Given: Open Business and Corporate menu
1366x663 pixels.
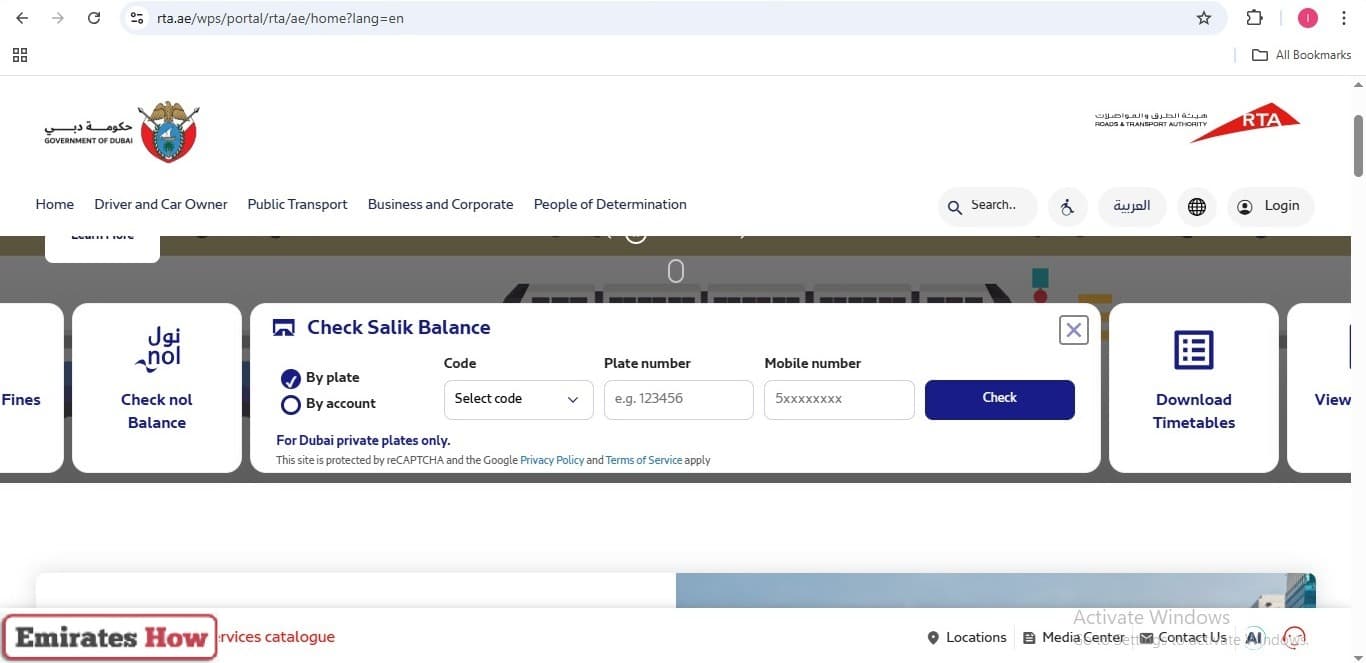Looking at the screenshot, I should [441, 204].
